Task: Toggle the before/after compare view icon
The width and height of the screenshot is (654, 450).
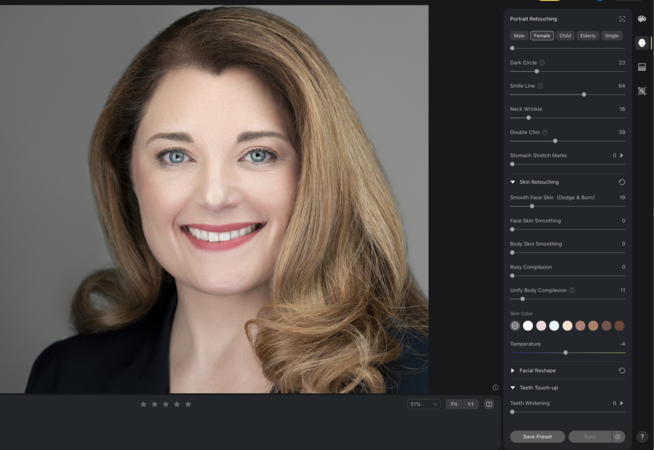Action: click(x=489, y=404)
